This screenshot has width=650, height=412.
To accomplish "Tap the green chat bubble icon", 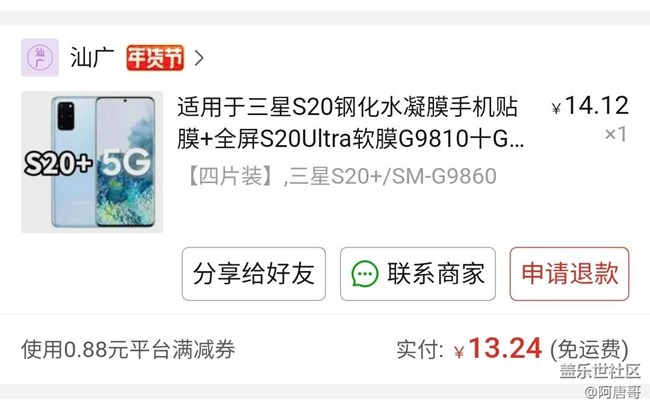I will [365, 274].
